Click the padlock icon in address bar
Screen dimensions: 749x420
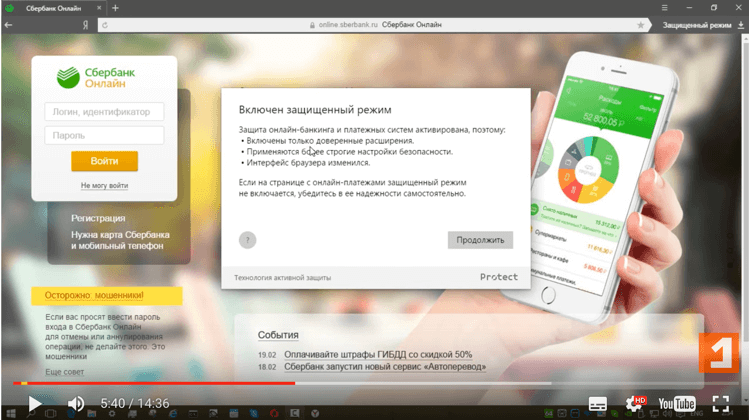(x=312, y=25)
